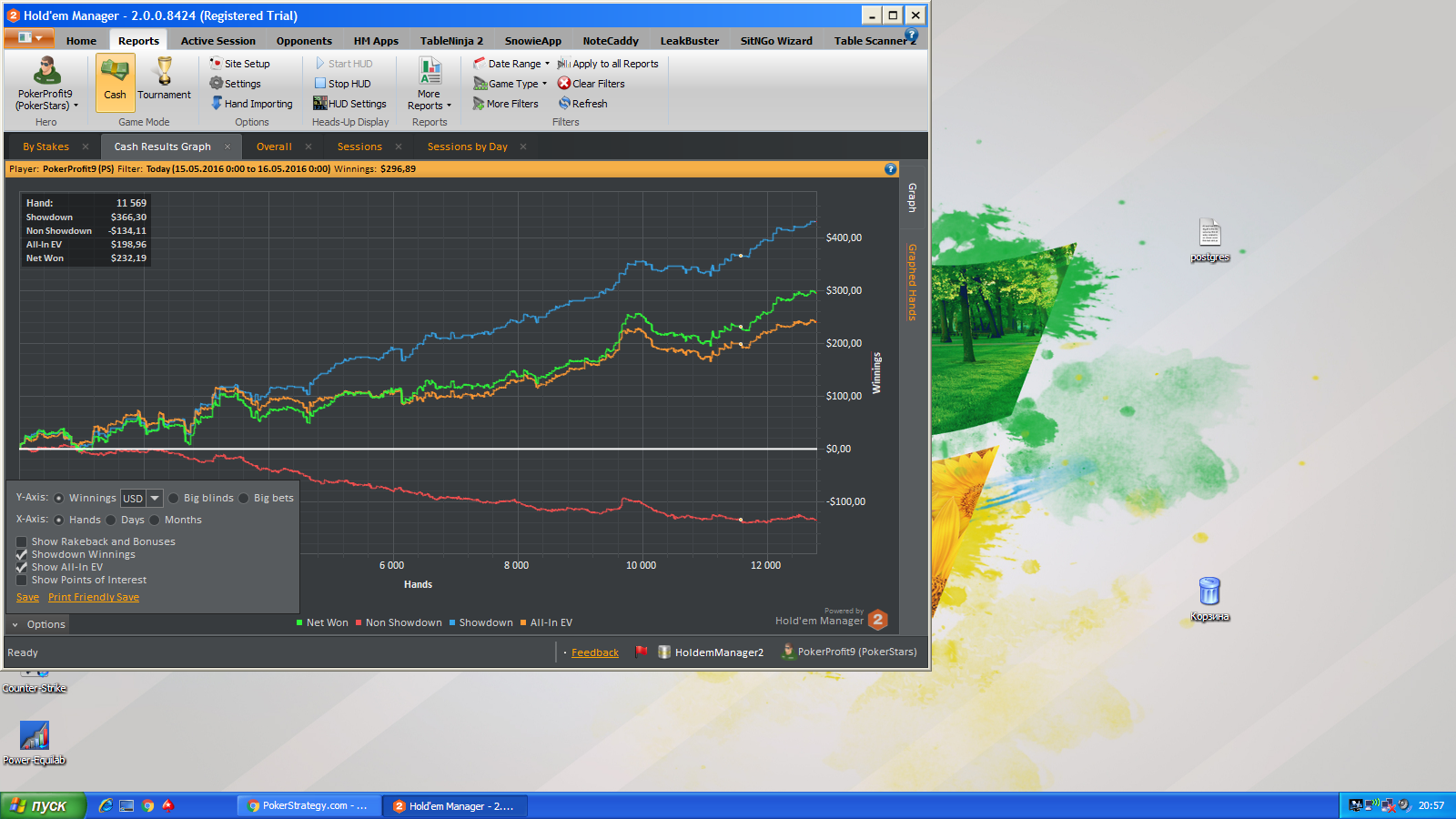Toggle the Show All-In EV checkbox
Screen dimensions: 1456x819
point(22,567)
